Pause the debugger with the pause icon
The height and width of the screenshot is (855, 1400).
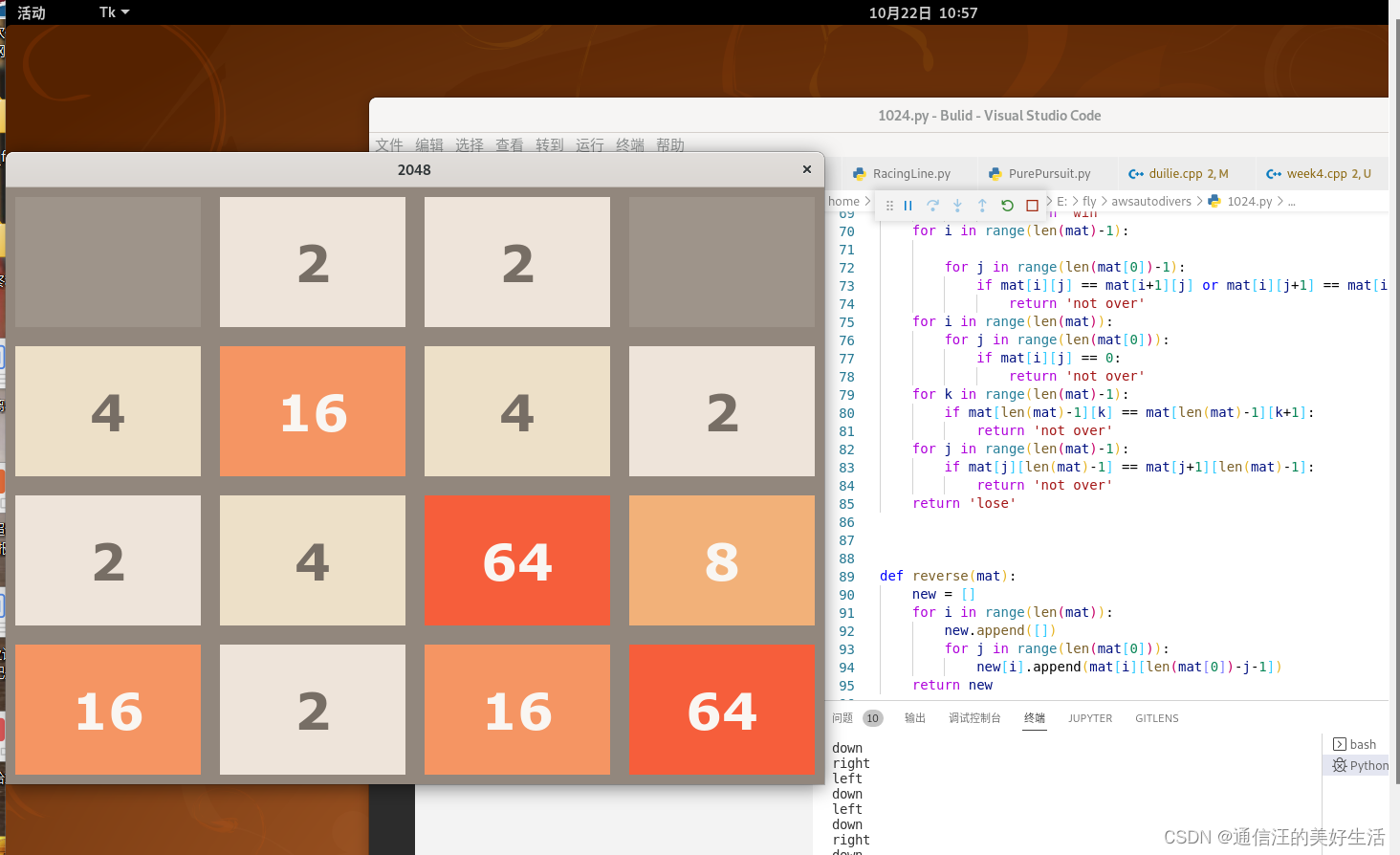pyautogui.click(x=908, y=205)
